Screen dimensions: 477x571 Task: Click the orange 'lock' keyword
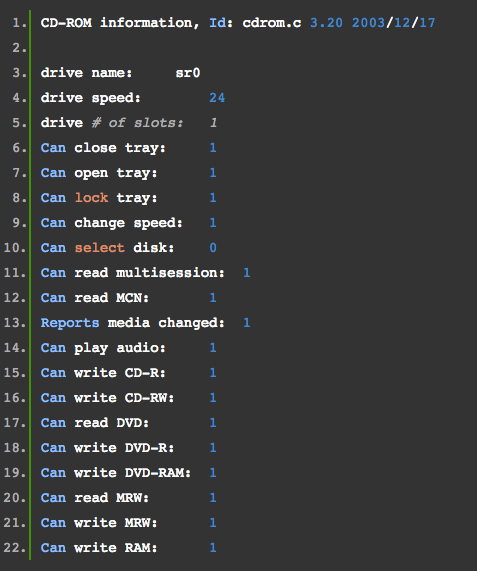pyautogui.click(x=91, y=198)
